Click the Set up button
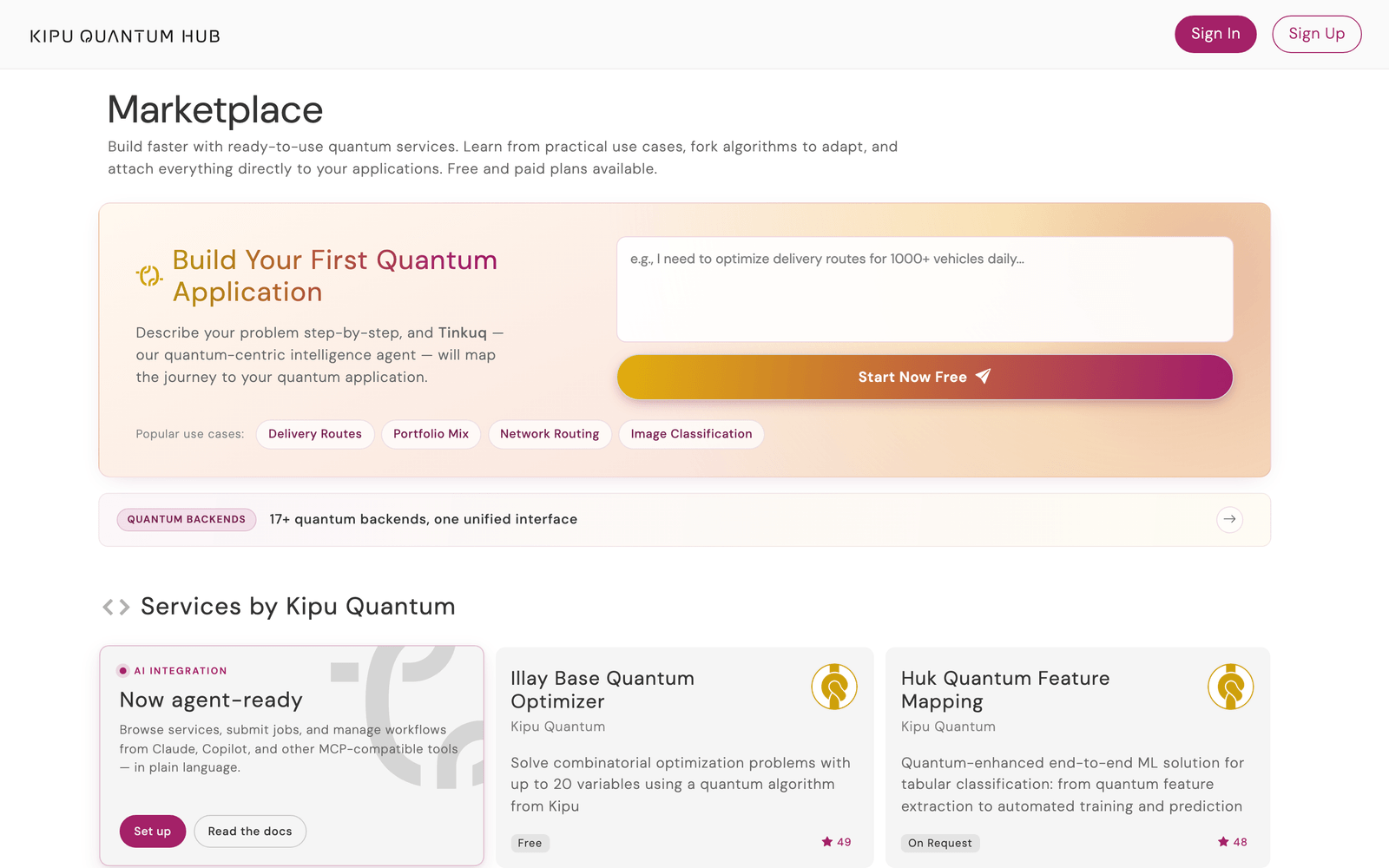 153,832
